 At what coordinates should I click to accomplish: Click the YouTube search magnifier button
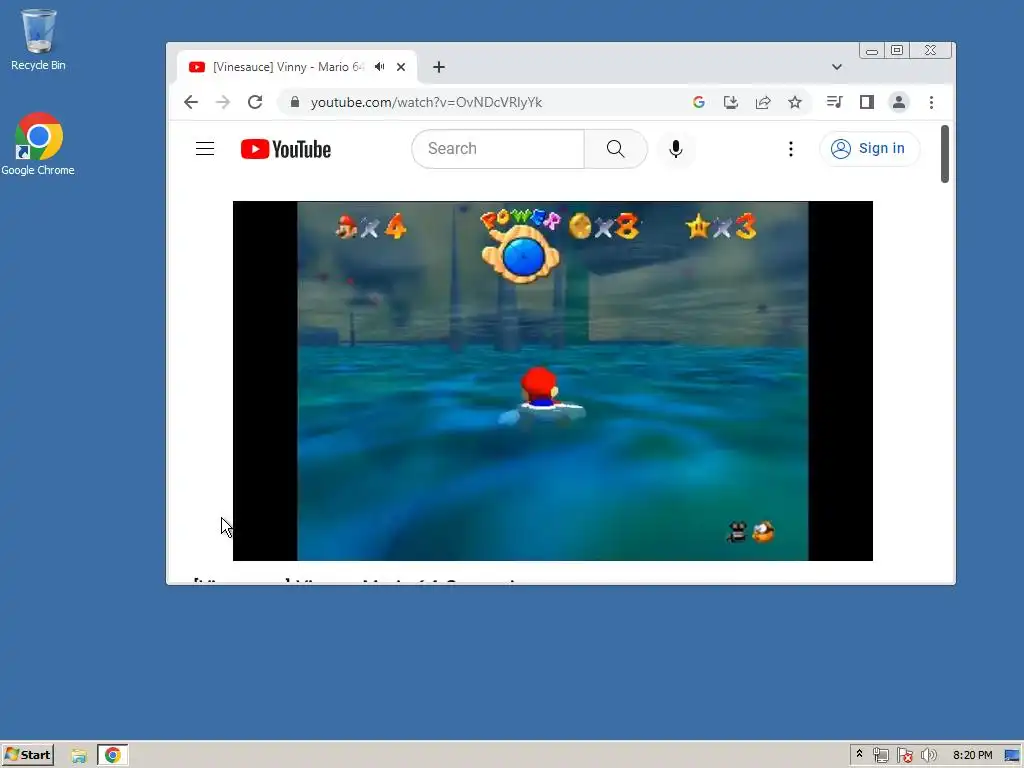pos(615,149)
